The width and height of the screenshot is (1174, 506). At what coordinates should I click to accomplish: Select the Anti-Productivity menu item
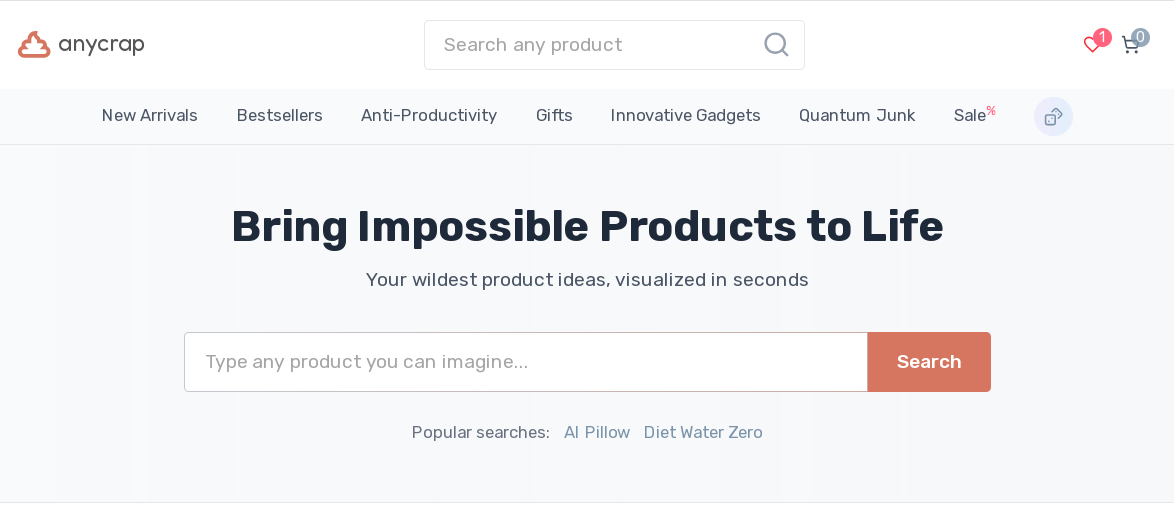coord(429,116)
